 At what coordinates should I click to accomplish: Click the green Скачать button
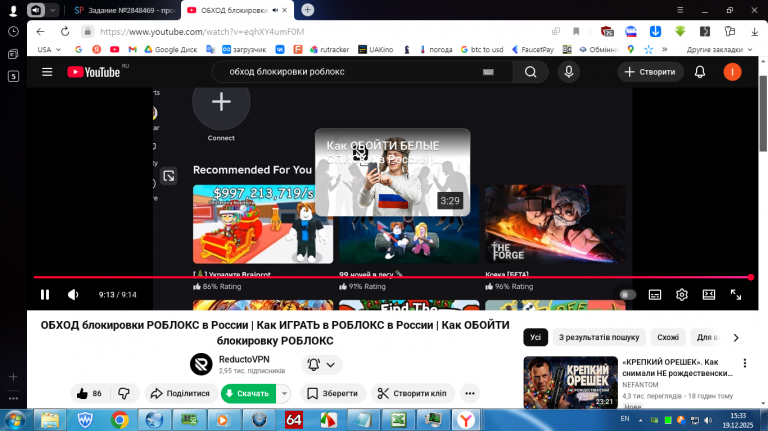click(248, 393)
